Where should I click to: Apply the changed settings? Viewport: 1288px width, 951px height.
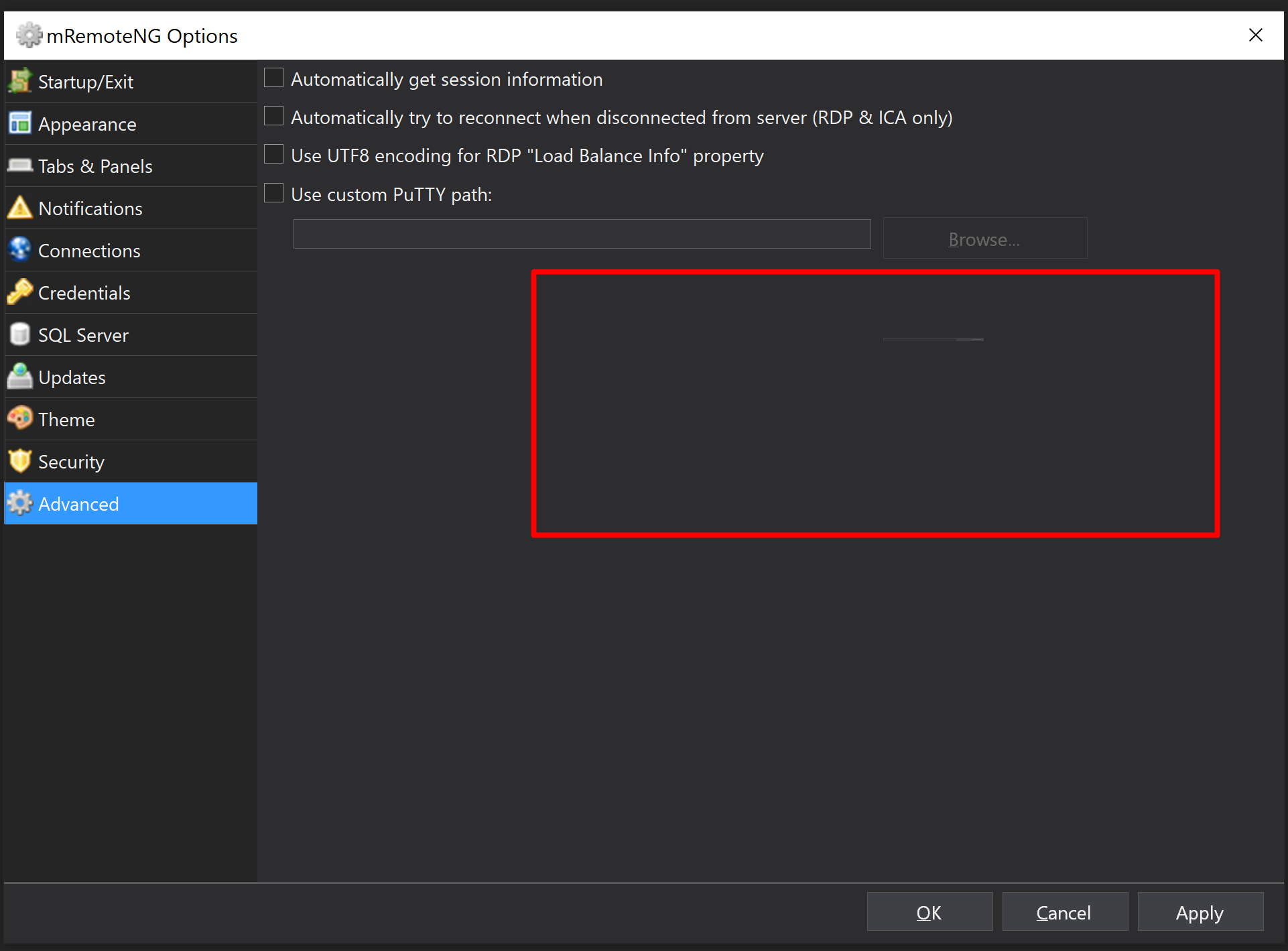1199,912
